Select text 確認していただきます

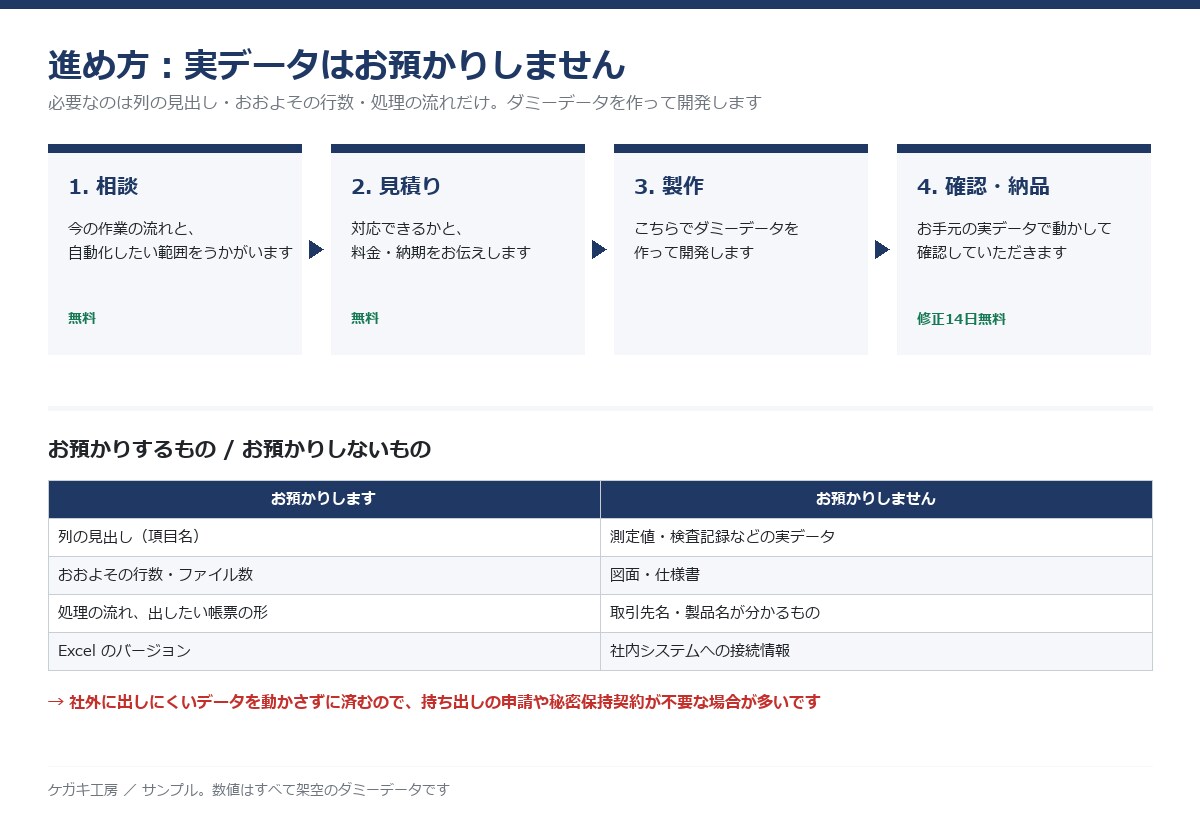tap(992, 252)
